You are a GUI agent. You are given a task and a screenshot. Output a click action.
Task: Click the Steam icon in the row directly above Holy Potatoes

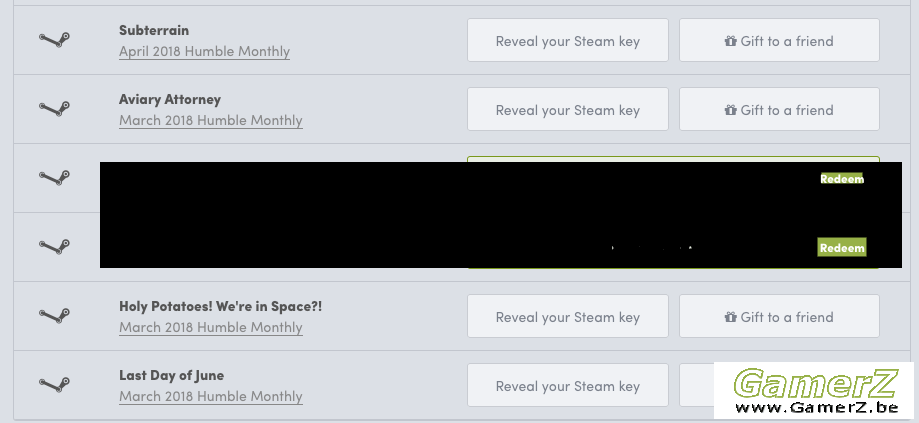click(55, 247)
